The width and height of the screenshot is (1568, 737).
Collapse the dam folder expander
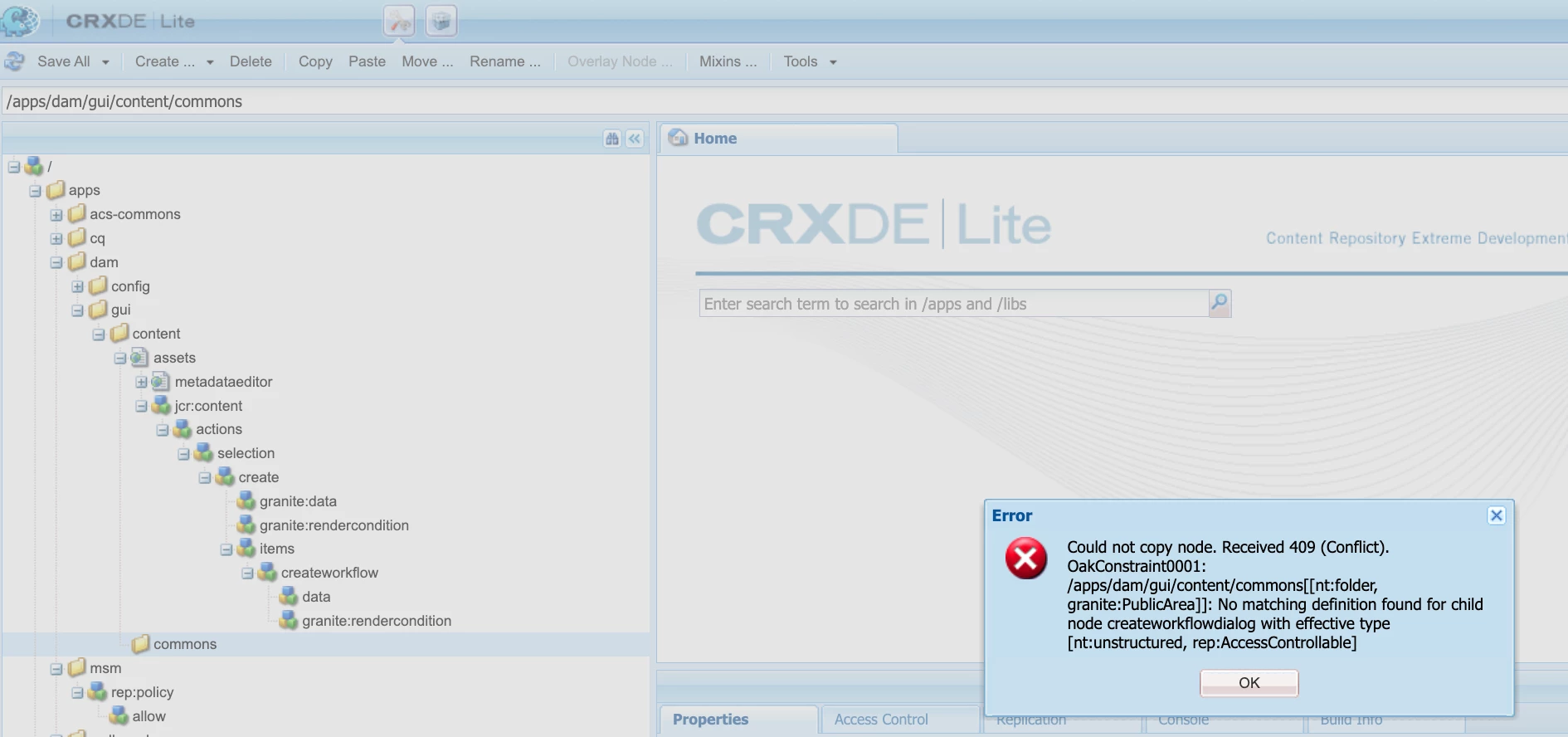coord(56,263)
